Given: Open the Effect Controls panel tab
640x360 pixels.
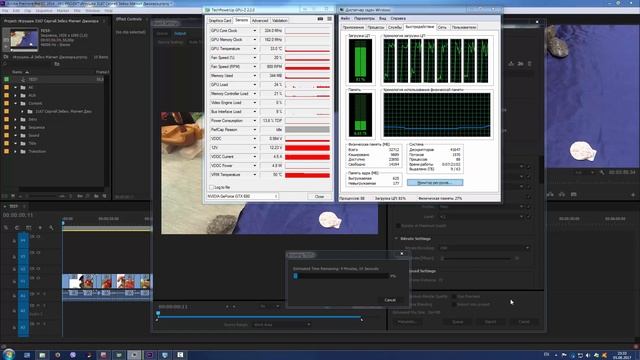Looking at the screenshot, I should coord(129,19).
